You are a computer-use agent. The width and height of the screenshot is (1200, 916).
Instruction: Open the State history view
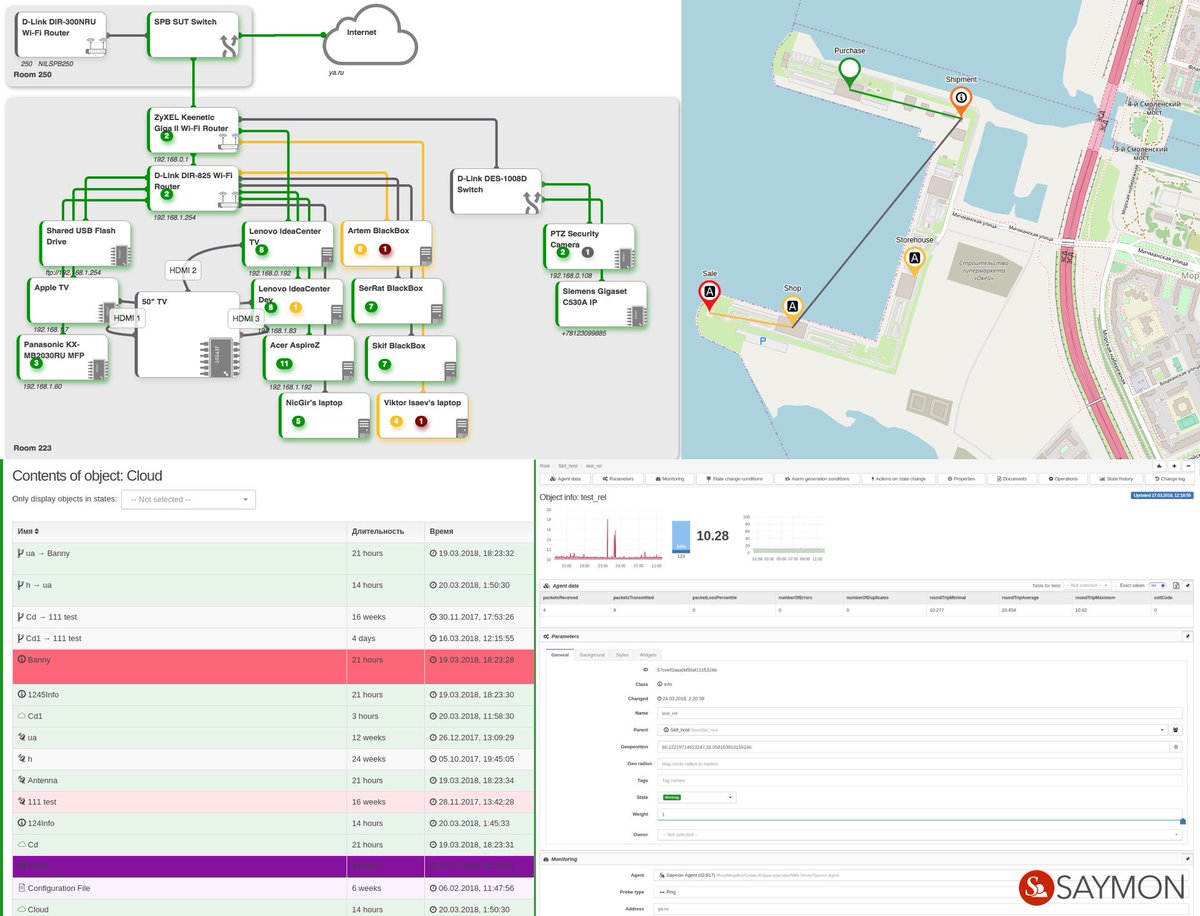click(x=1115, y=479)
